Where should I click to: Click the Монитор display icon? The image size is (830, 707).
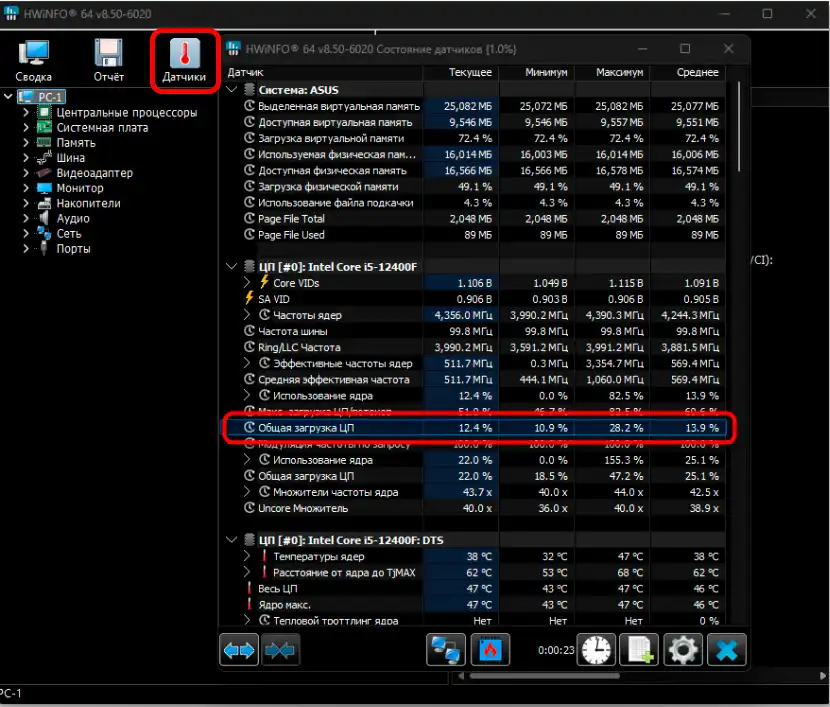tap(44, 188)
